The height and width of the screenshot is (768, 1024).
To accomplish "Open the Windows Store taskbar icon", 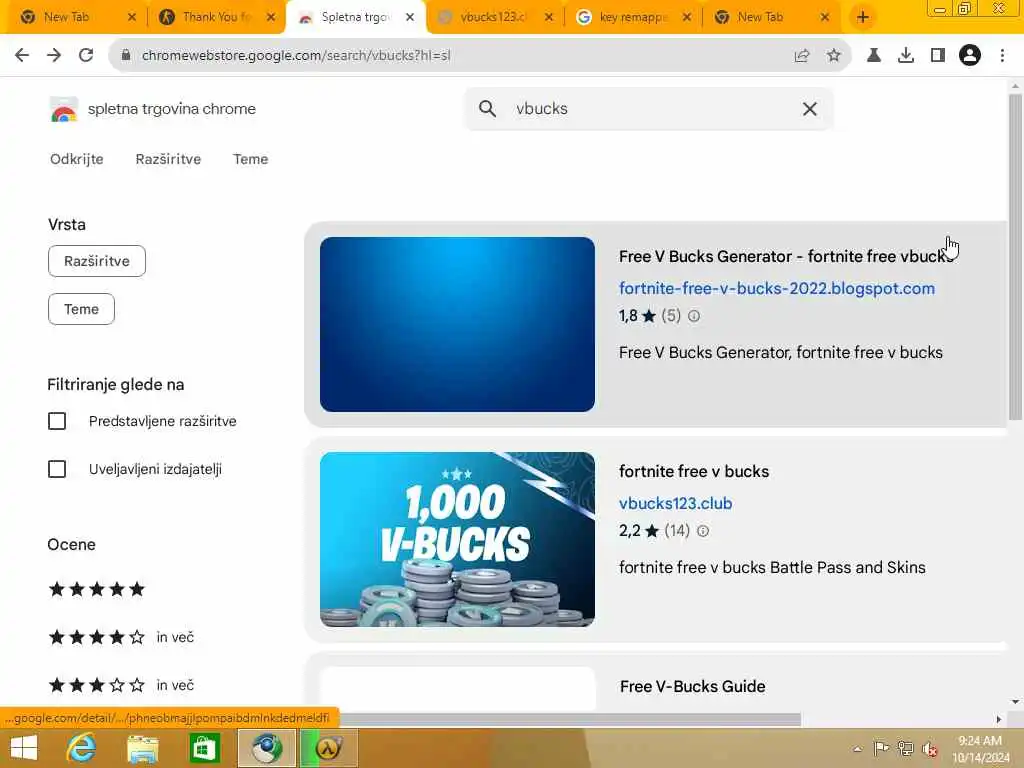I will 204,748.
